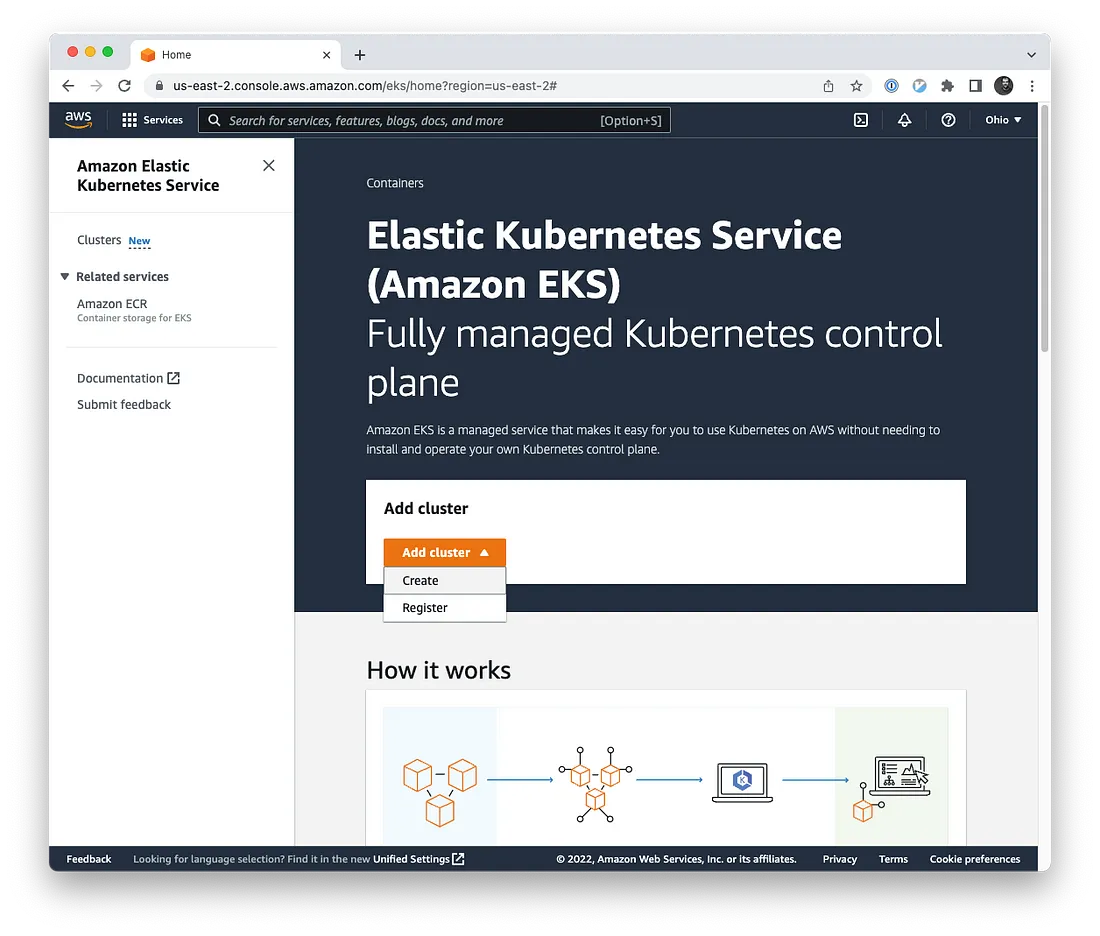
Task: Open the Privacy link
Action: pyautogui.click(x=840, y=859)
